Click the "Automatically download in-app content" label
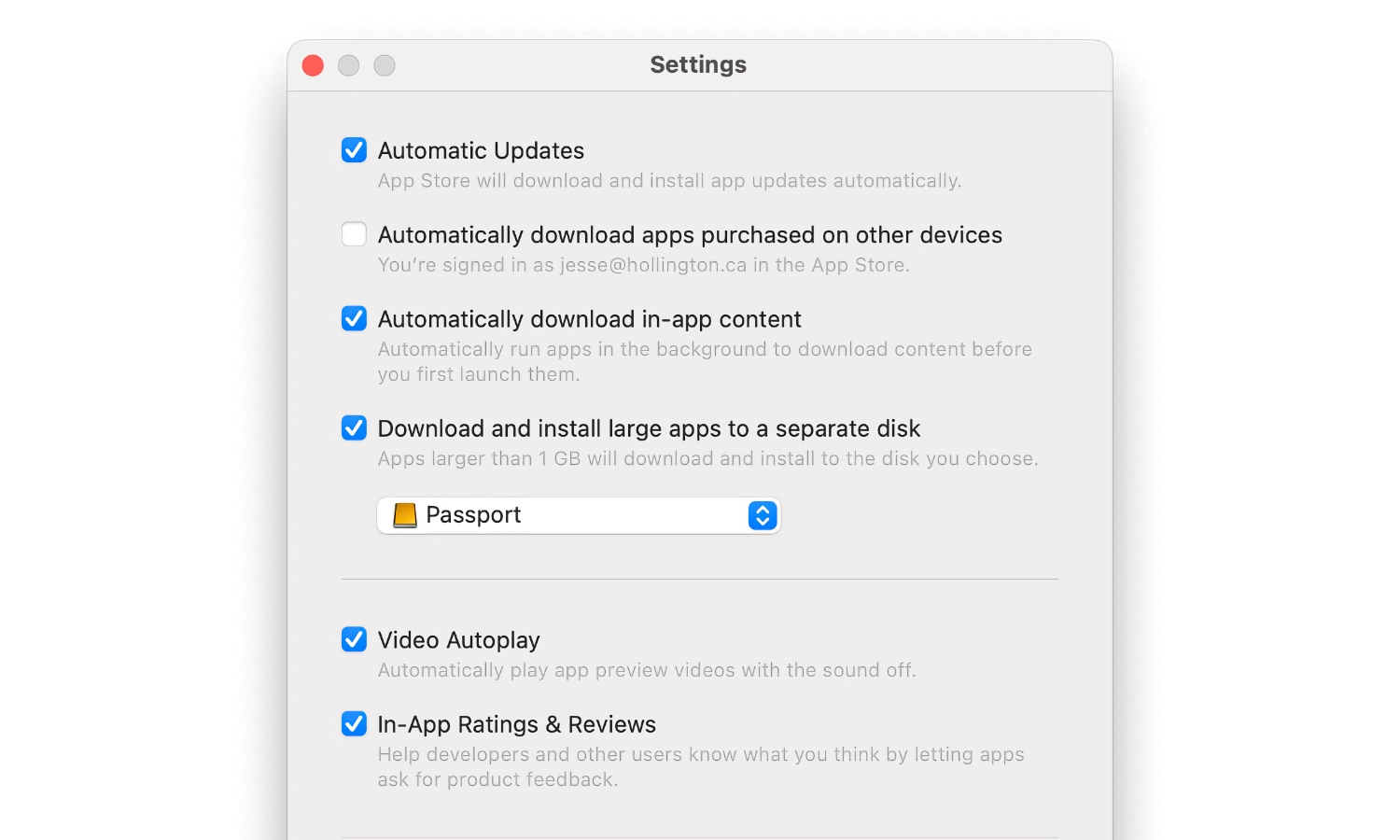 [589, 320]
